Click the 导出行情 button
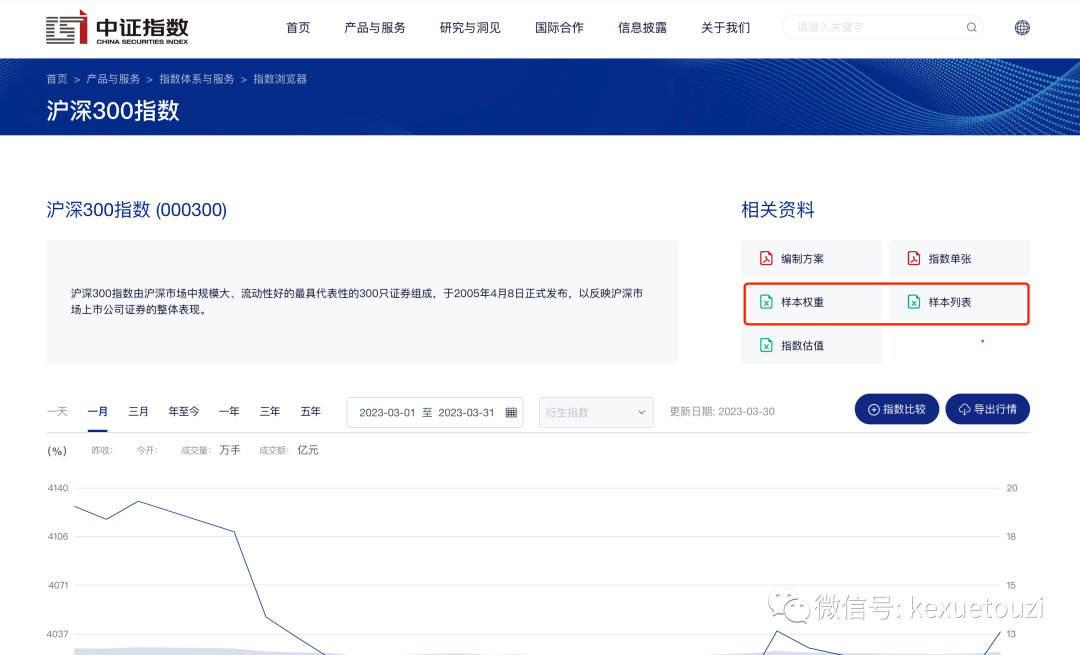The height and width of the screenshot is (655, 1080). pos(988,409)
